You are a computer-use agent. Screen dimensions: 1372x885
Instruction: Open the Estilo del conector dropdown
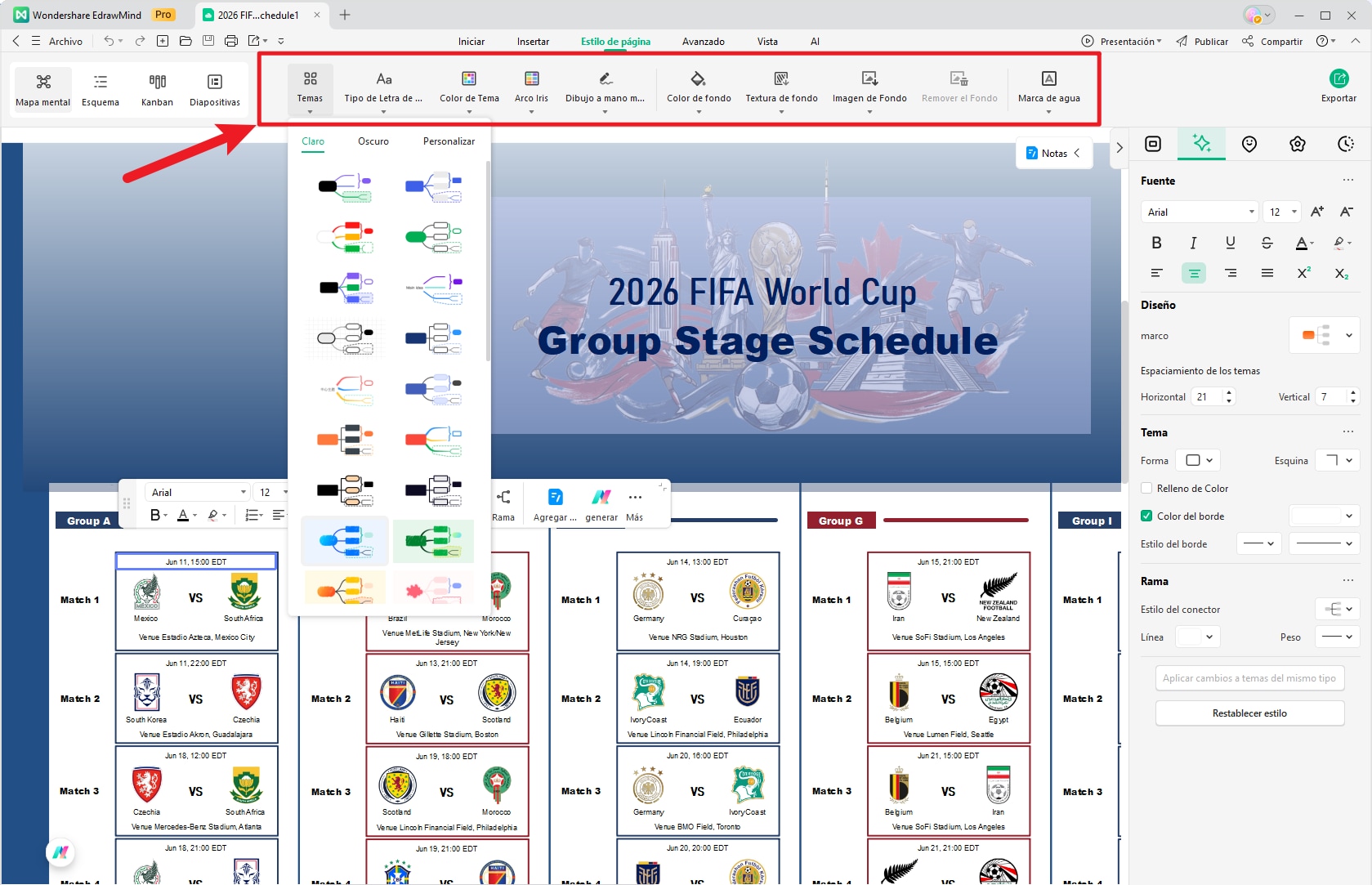pyautogui.click(x=1337, y=609)
